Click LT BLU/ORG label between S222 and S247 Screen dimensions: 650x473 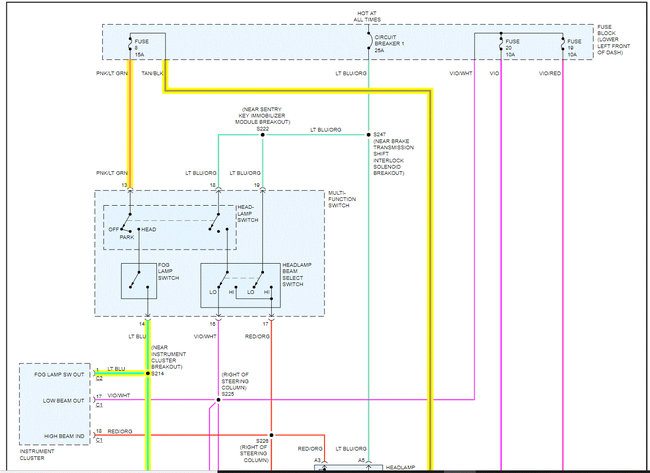325,130
